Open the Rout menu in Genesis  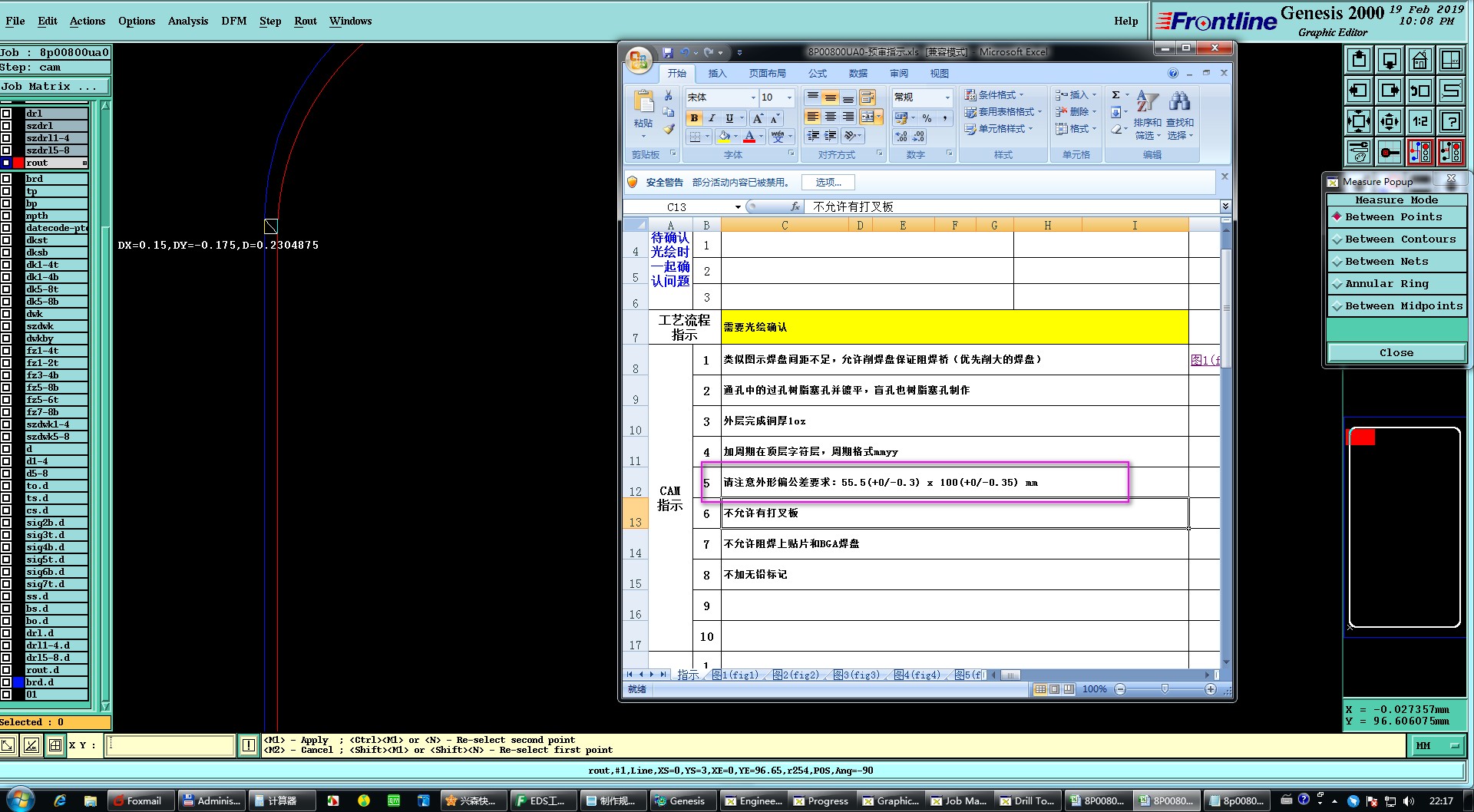pyautogui.click(x=306, y=21)
